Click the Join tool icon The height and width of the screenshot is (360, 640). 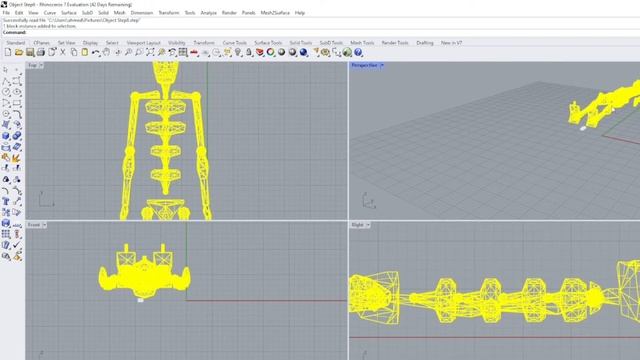6,158
